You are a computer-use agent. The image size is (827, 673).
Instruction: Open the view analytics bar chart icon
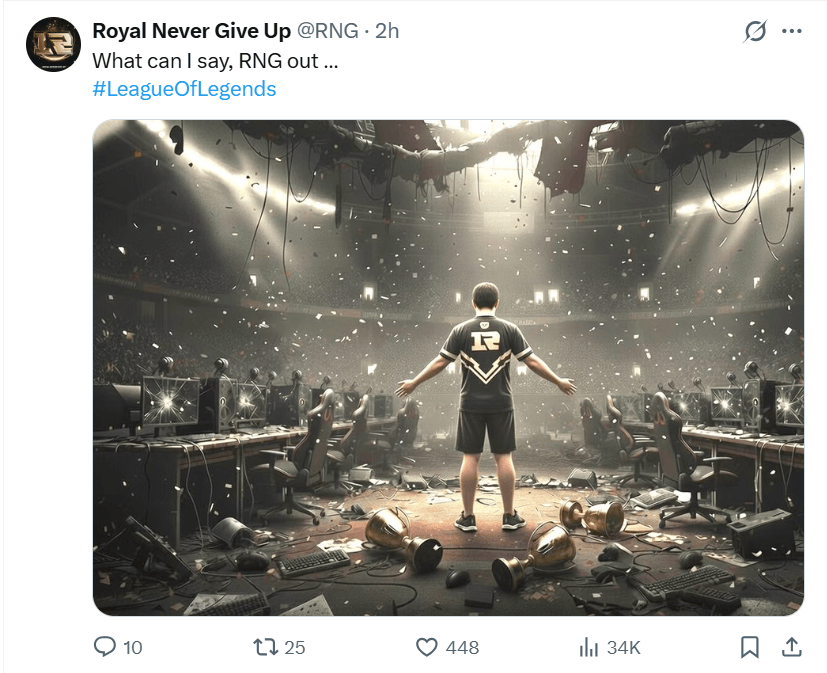588,648
